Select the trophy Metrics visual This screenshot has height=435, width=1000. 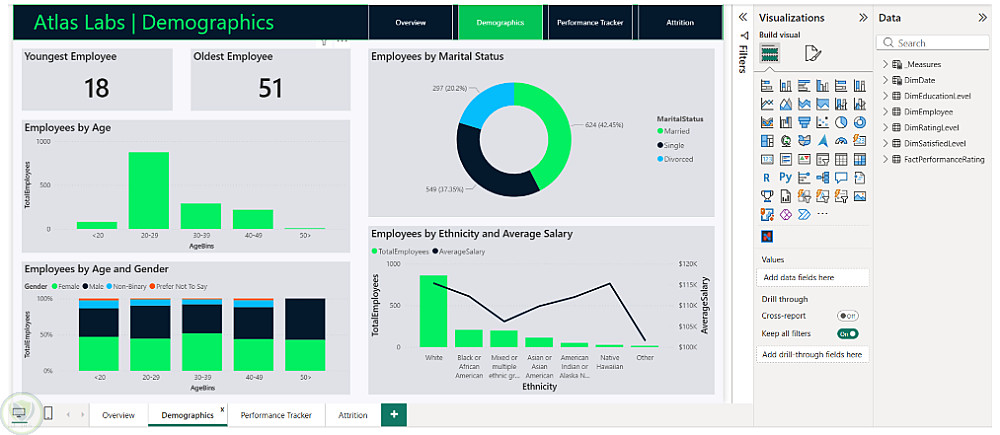tap(767, 196)
